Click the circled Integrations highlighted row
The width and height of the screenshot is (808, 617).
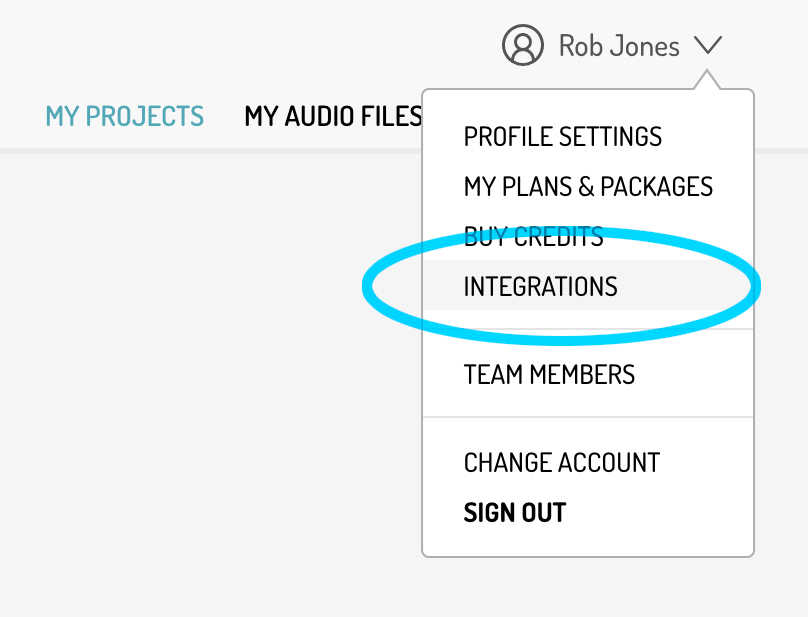588,286
